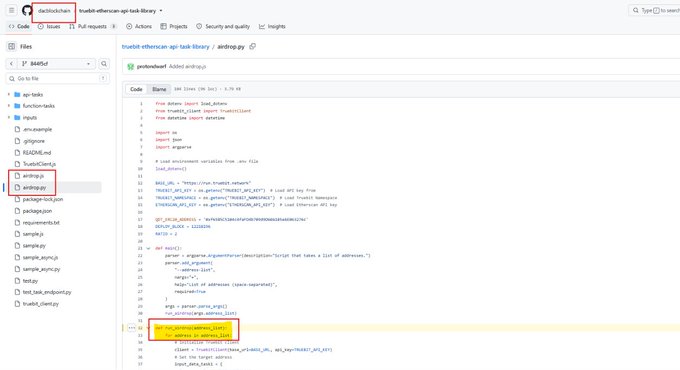Viewport: 680px width, 370px height.
Task: Open sample.js file
Action: tap(33, 234)
